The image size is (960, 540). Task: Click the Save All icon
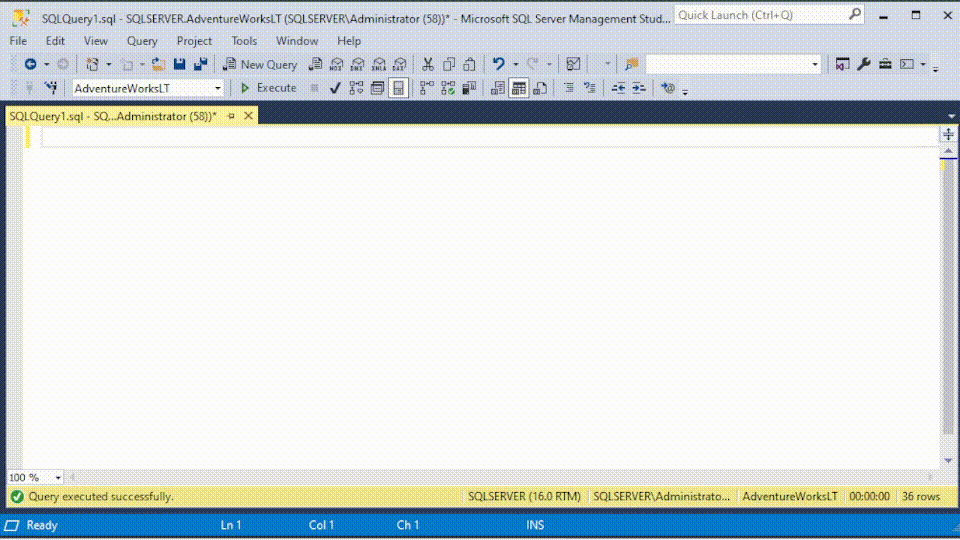[200, 64]
